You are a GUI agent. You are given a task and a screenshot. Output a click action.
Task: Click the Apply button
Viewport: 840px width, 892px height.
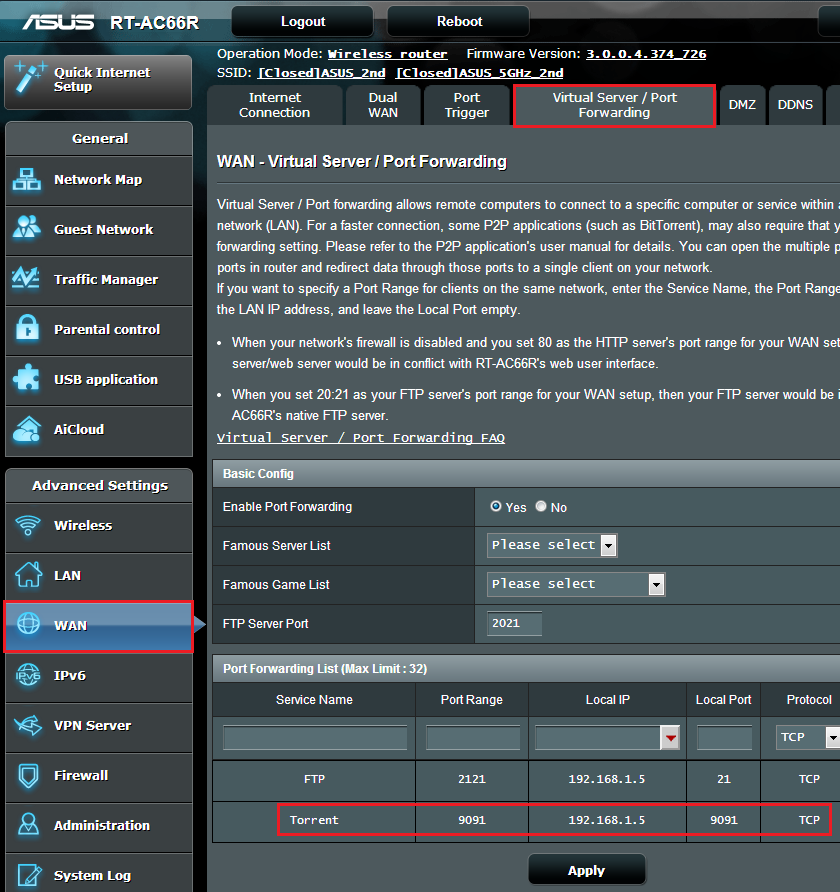tap(586, 870)
